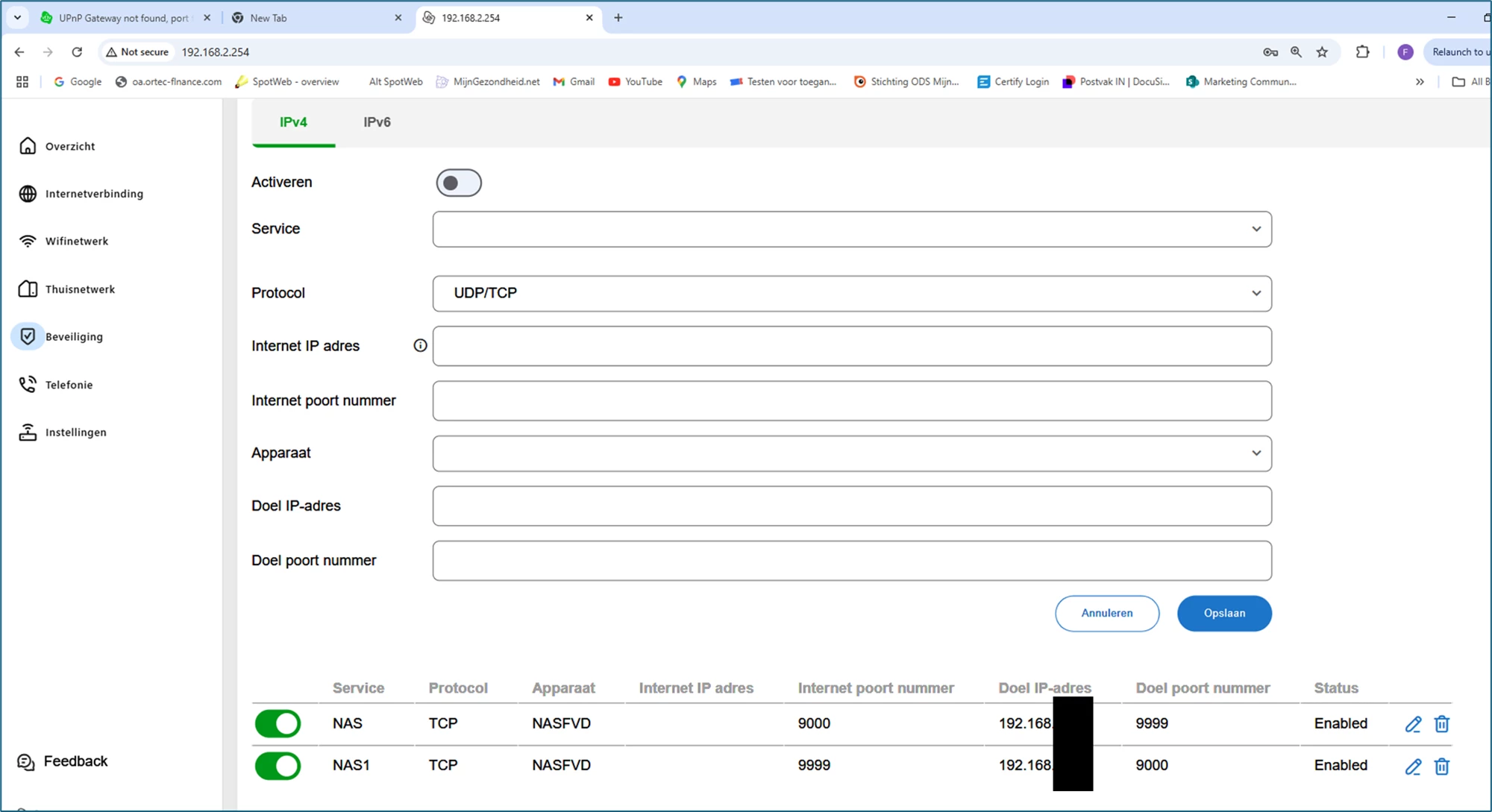Screen dimensions: 1492x812
Task: Delete the NAS1 rule with trash icon
Action: (1441, 767)
